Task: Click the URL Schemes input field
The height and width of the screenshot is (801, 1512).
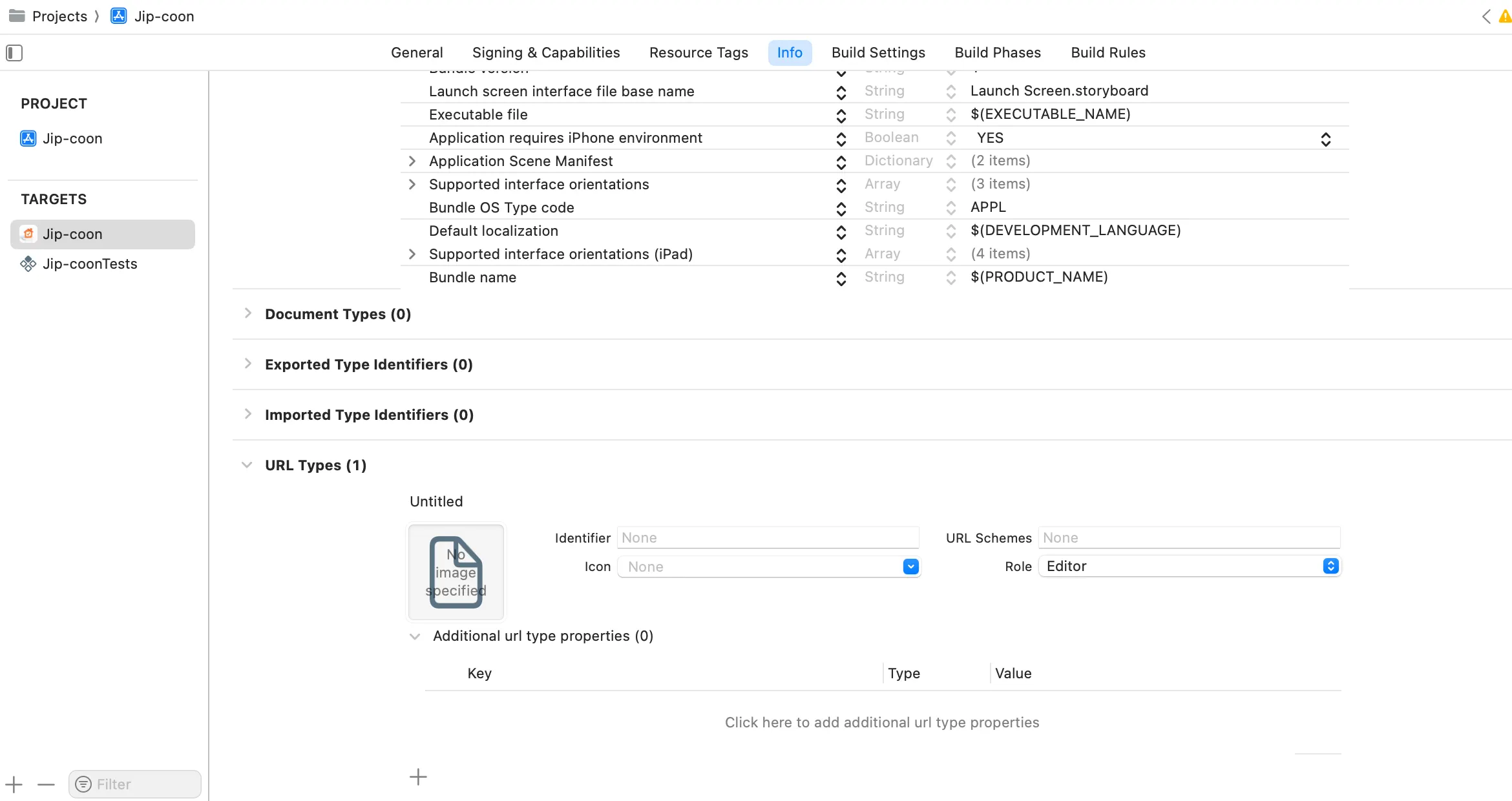Action: point(1189,537)
